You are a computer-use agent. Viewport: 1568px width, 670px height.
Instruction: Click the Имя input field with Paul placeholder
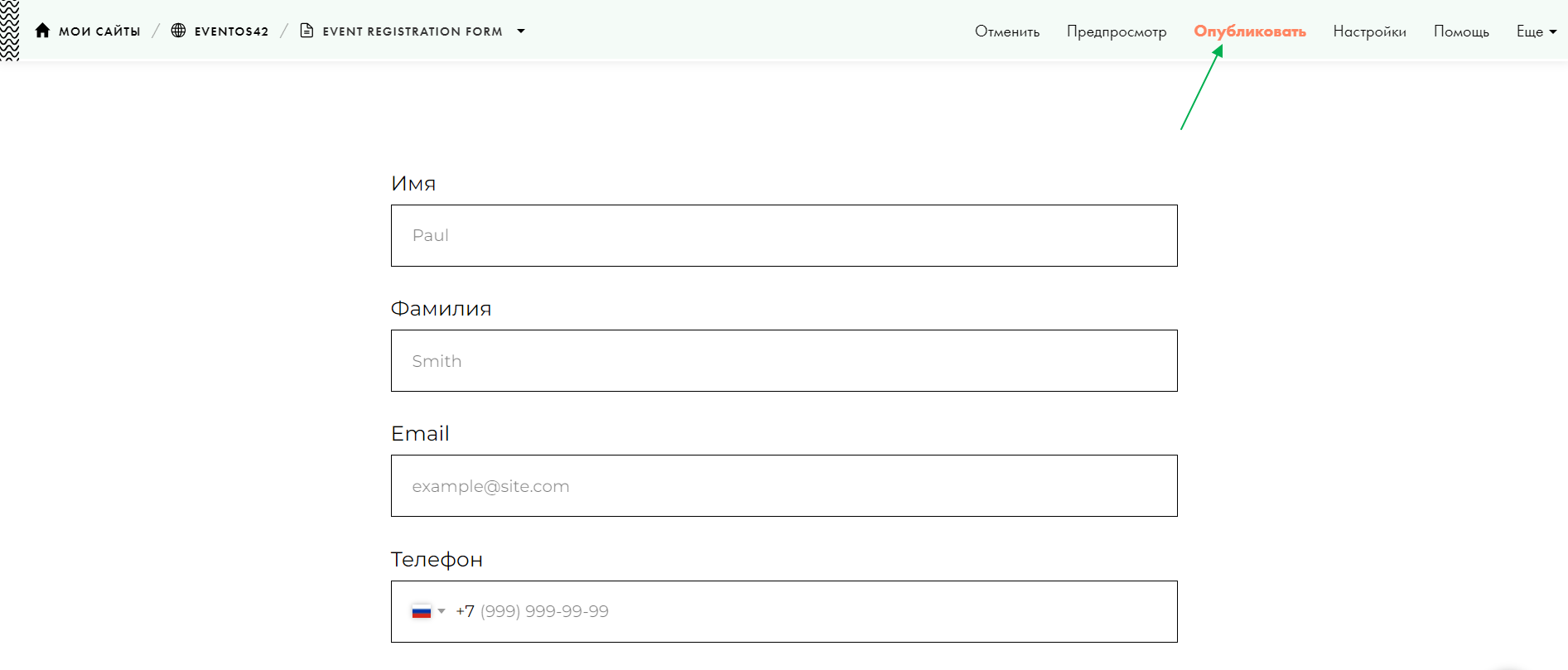point(784,235)
